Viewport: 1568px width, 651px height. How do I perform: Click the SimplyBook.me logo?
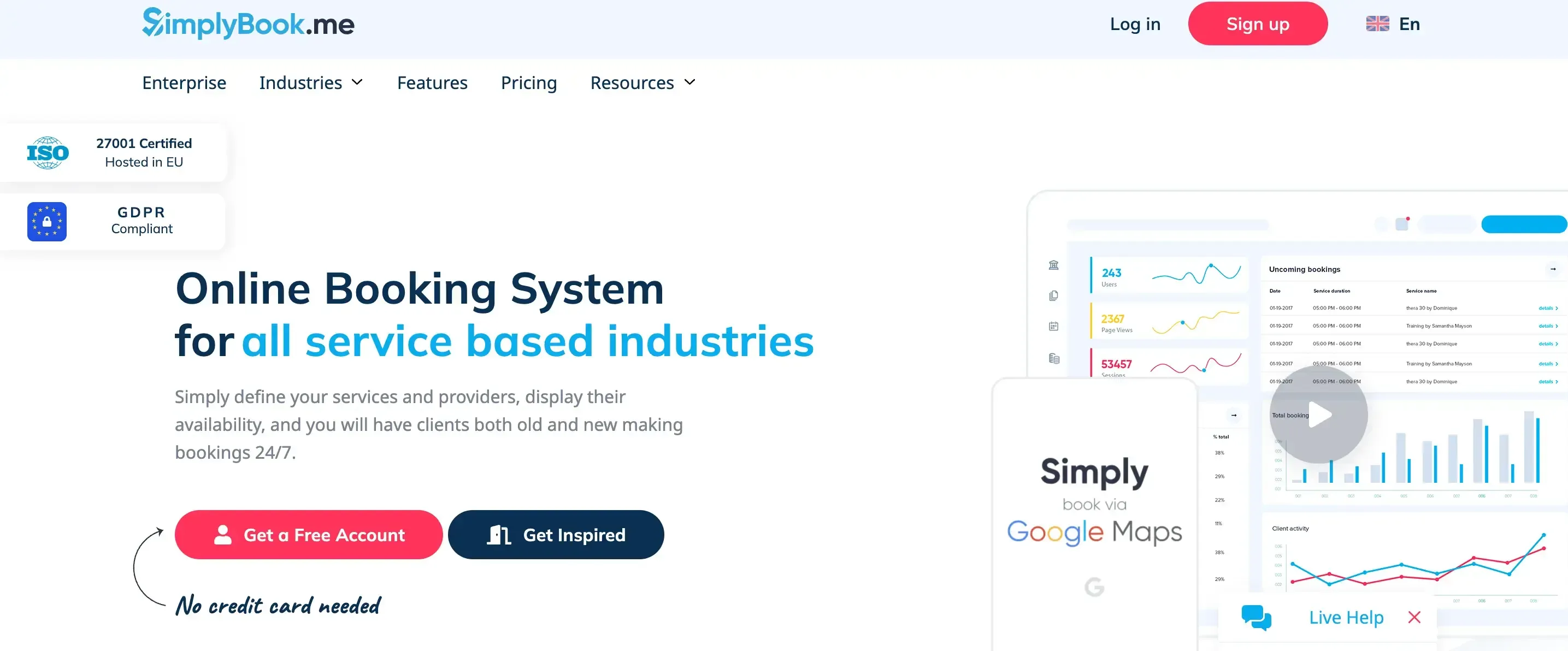[247, 23]
